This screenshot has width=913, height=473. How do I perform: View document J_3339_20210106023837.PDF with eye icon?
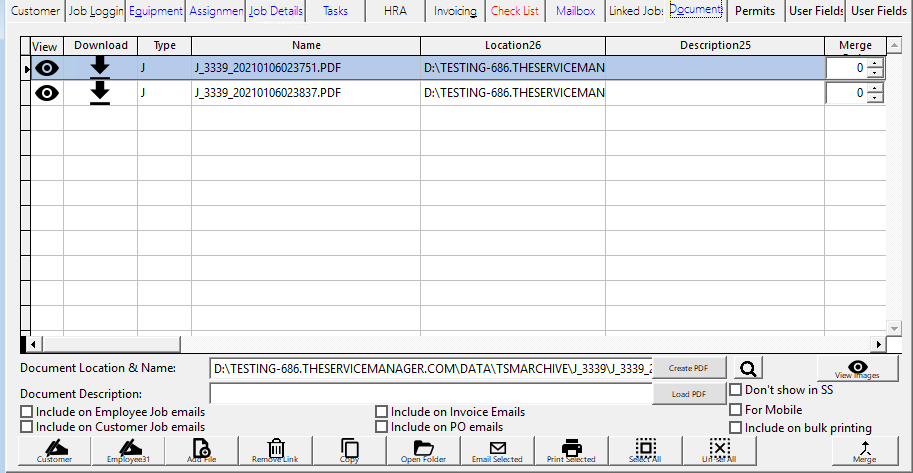(47, 93)
